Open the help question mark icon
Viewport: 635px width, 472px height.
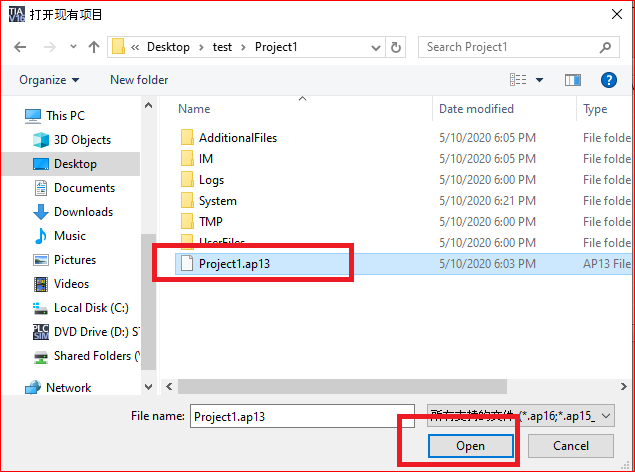pos(608,80)
